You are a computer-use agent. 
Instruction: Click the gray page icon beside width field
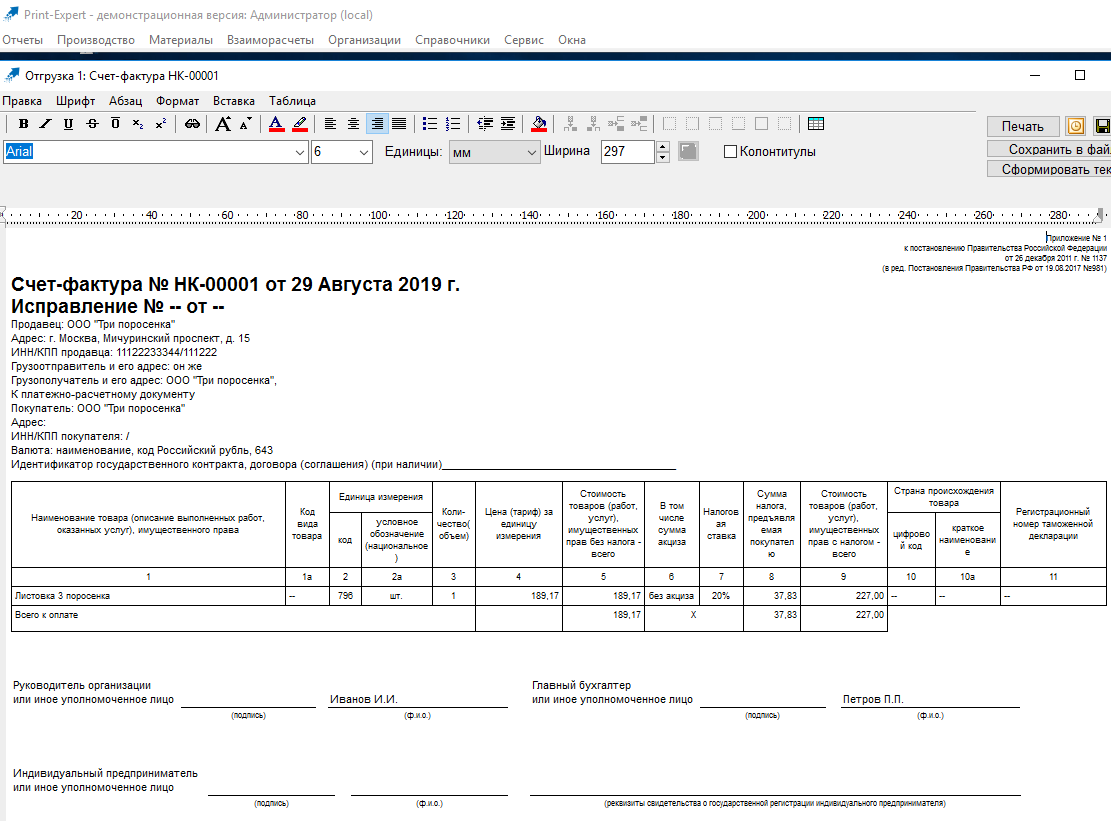coord(688,151)
